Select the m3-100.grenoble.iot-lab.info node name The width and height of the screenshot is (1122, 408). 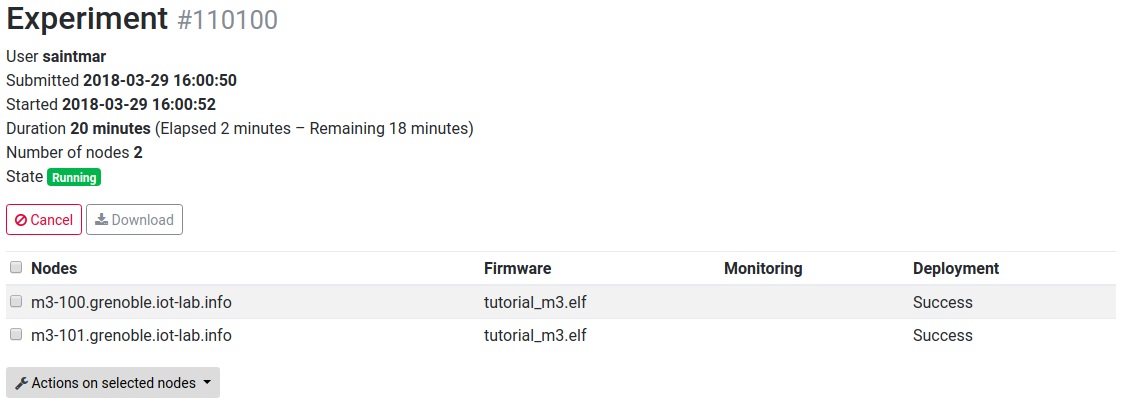131,303
